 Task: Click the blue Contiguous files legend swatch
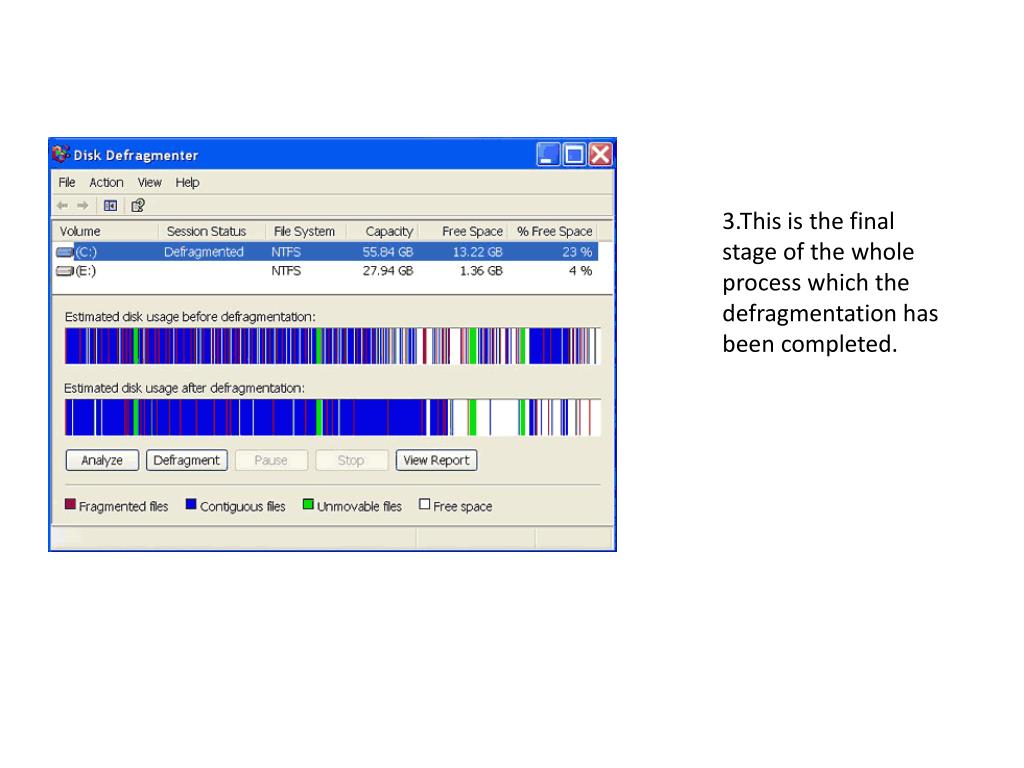point(191,504)
